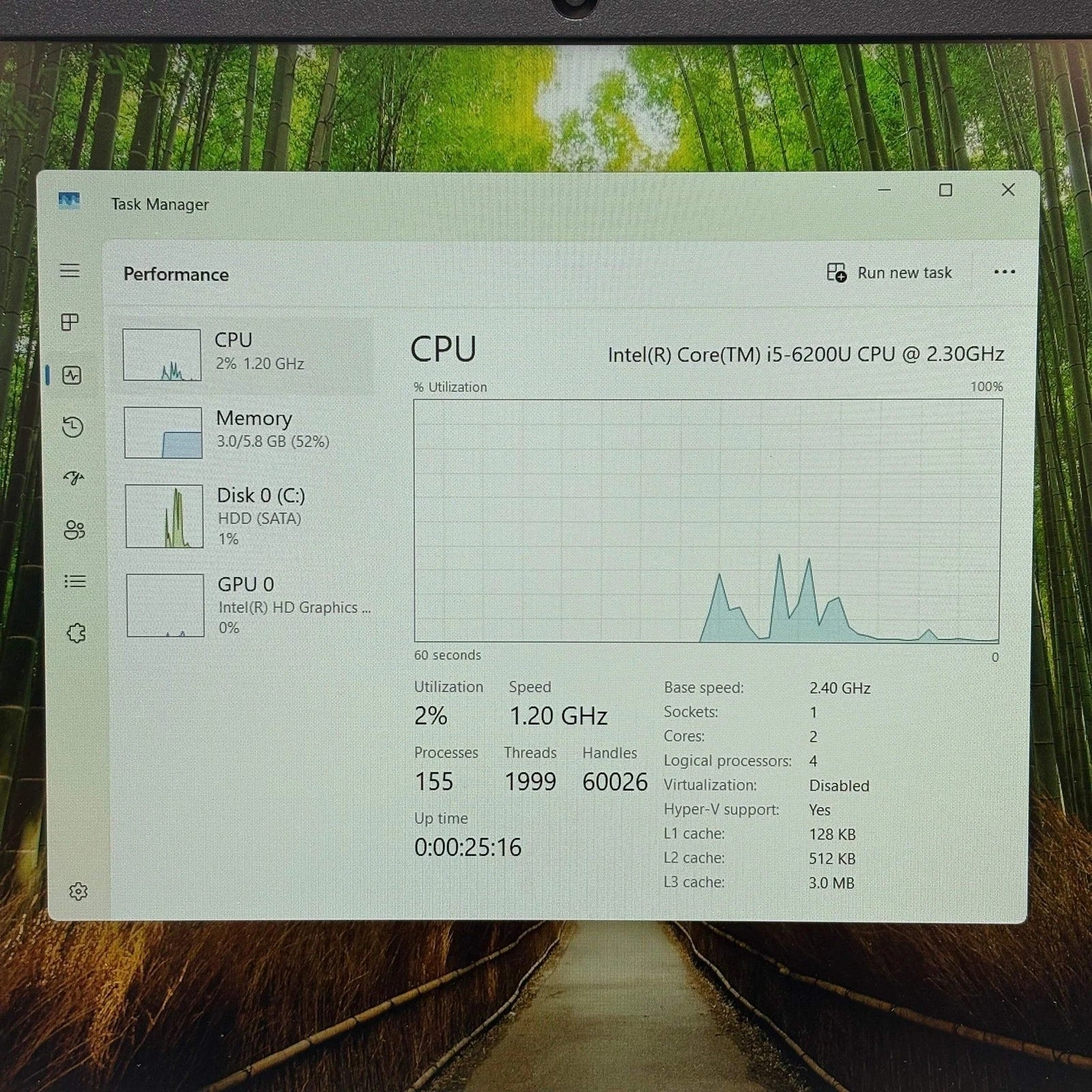Select the Performance page icon
Image resolution: width=1092 pixels, height=1092 pixels.
pyautogui.click(x=72, y=375)
